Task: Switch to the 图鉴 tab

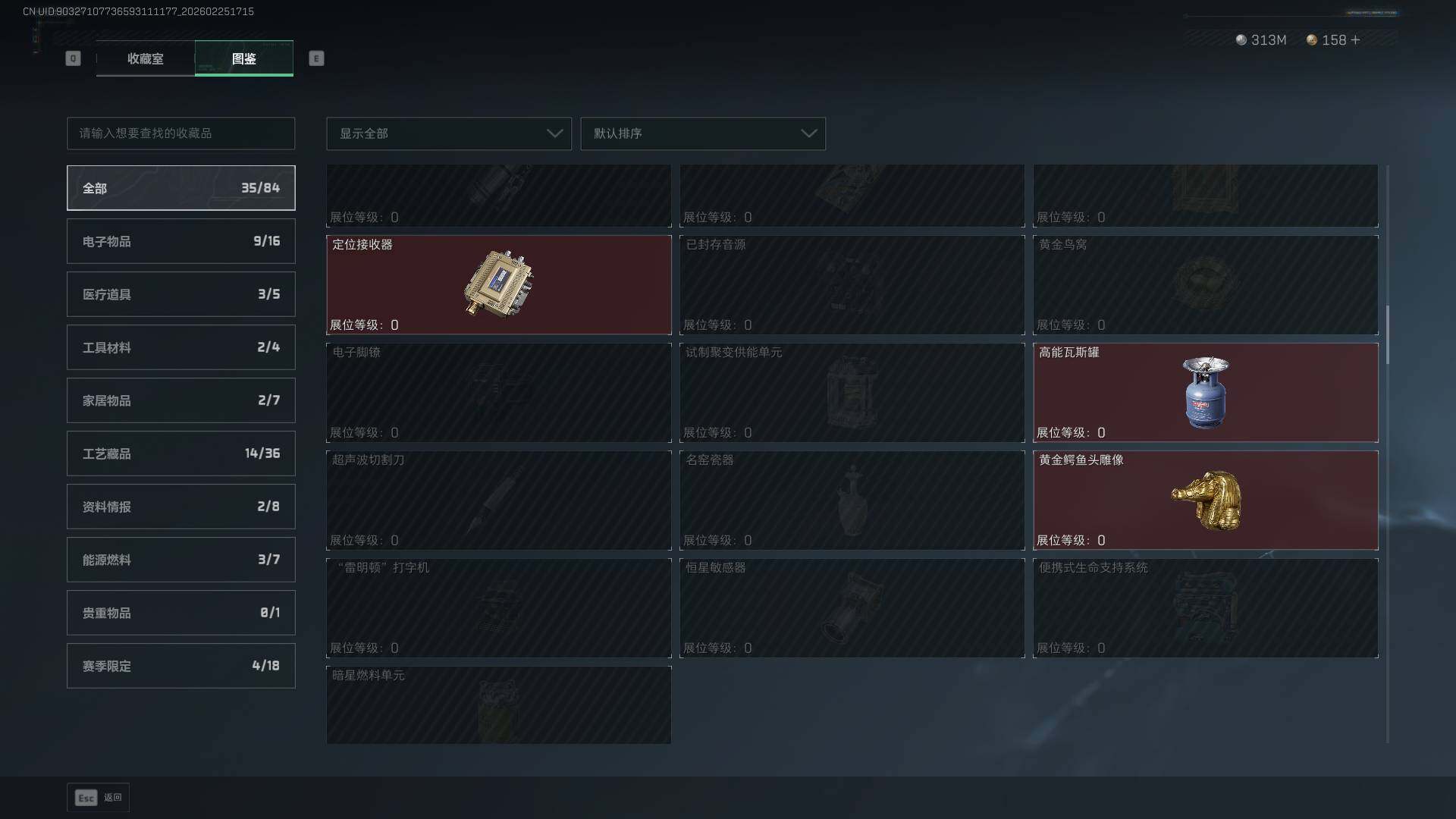Action: tap(244, 58)
